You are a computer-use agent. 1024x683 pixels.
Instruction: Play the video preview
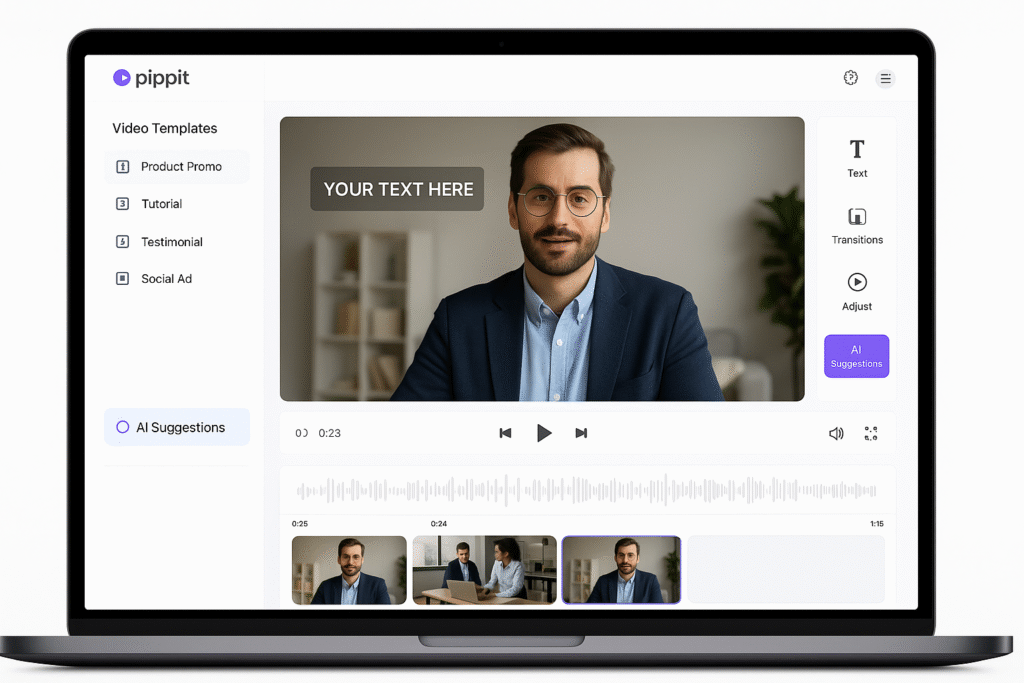(x=544, y=433)
